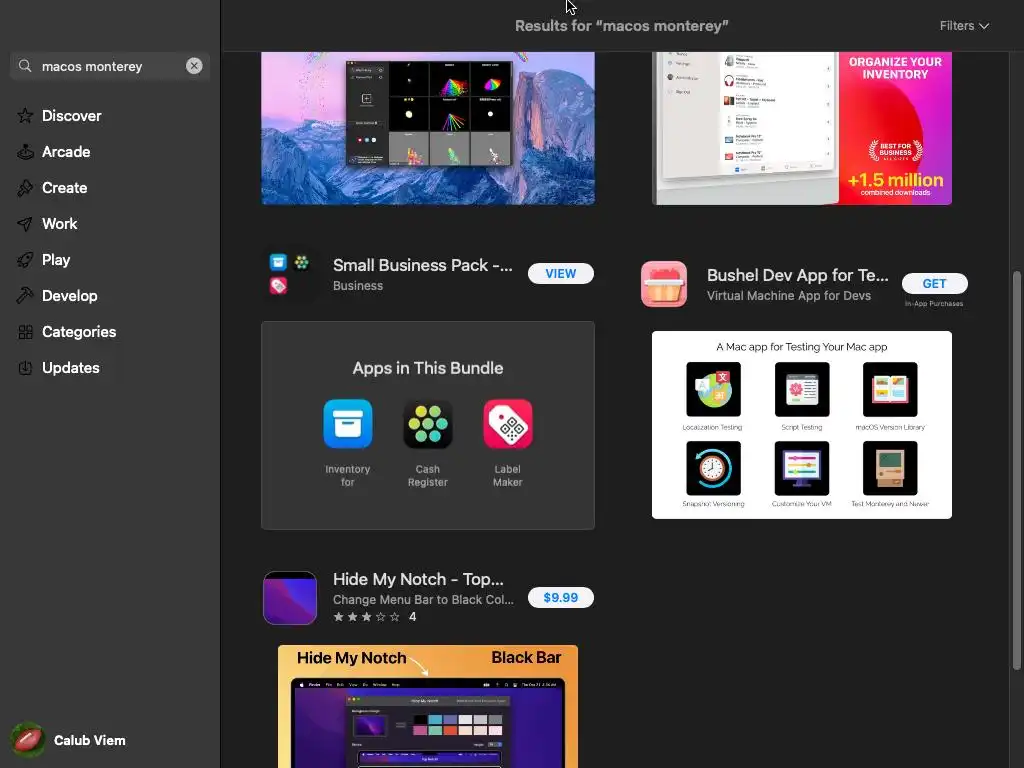Viewport: 1024px width, 768px height.
Task: Click the Play rocket icon
Action: pyautogui.click(x=25, y=259)
